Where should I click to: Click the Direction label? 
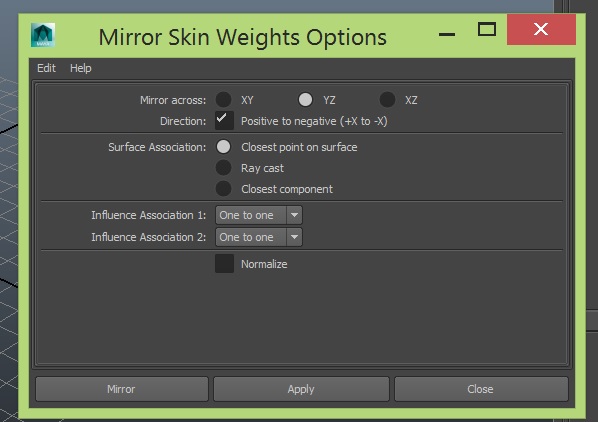(183, 121)
